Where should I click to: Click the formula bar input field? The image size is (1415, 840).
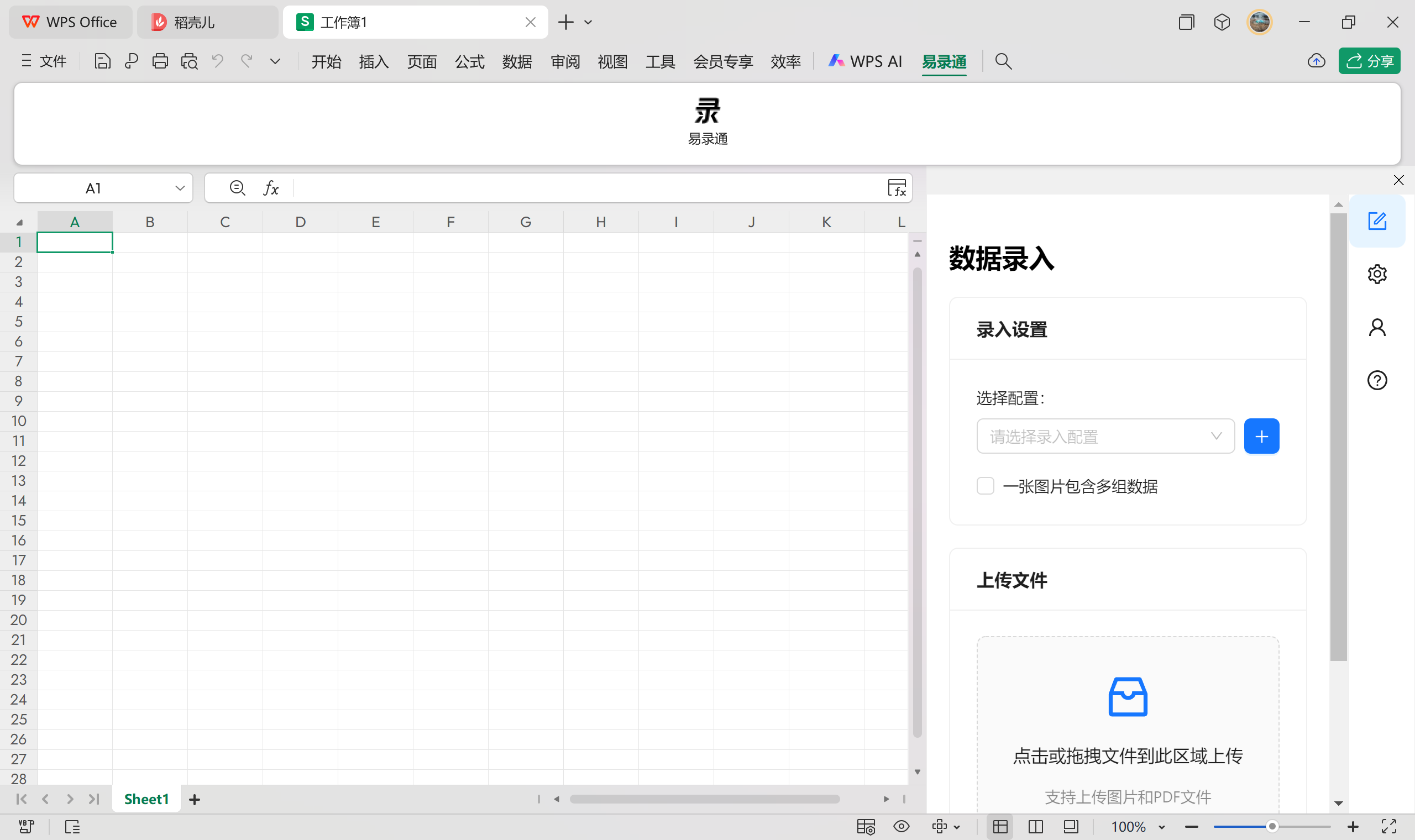[588, 188]
